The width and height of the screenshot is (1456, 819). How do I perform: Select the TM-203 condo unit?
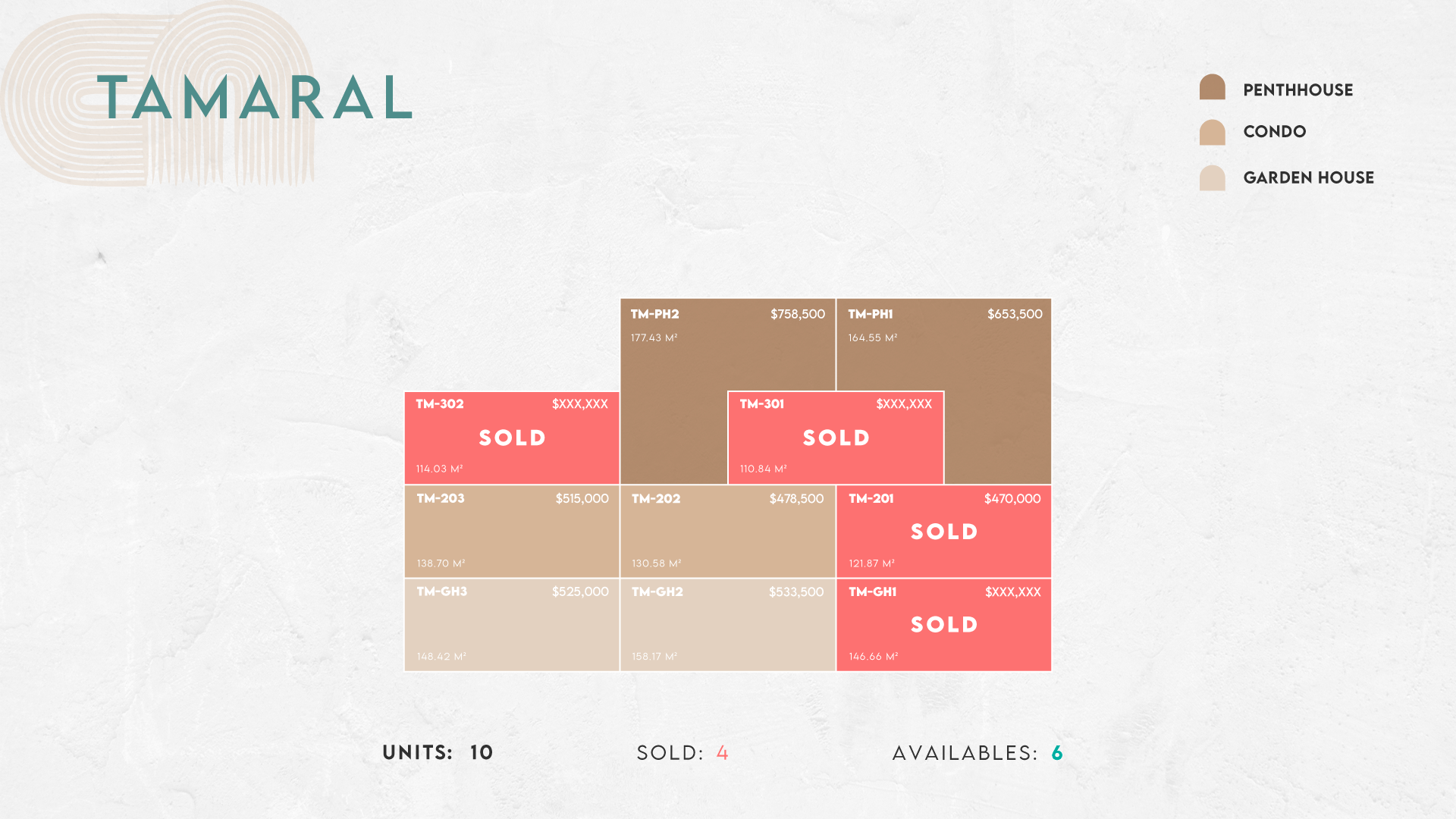[x=512, y=531]
